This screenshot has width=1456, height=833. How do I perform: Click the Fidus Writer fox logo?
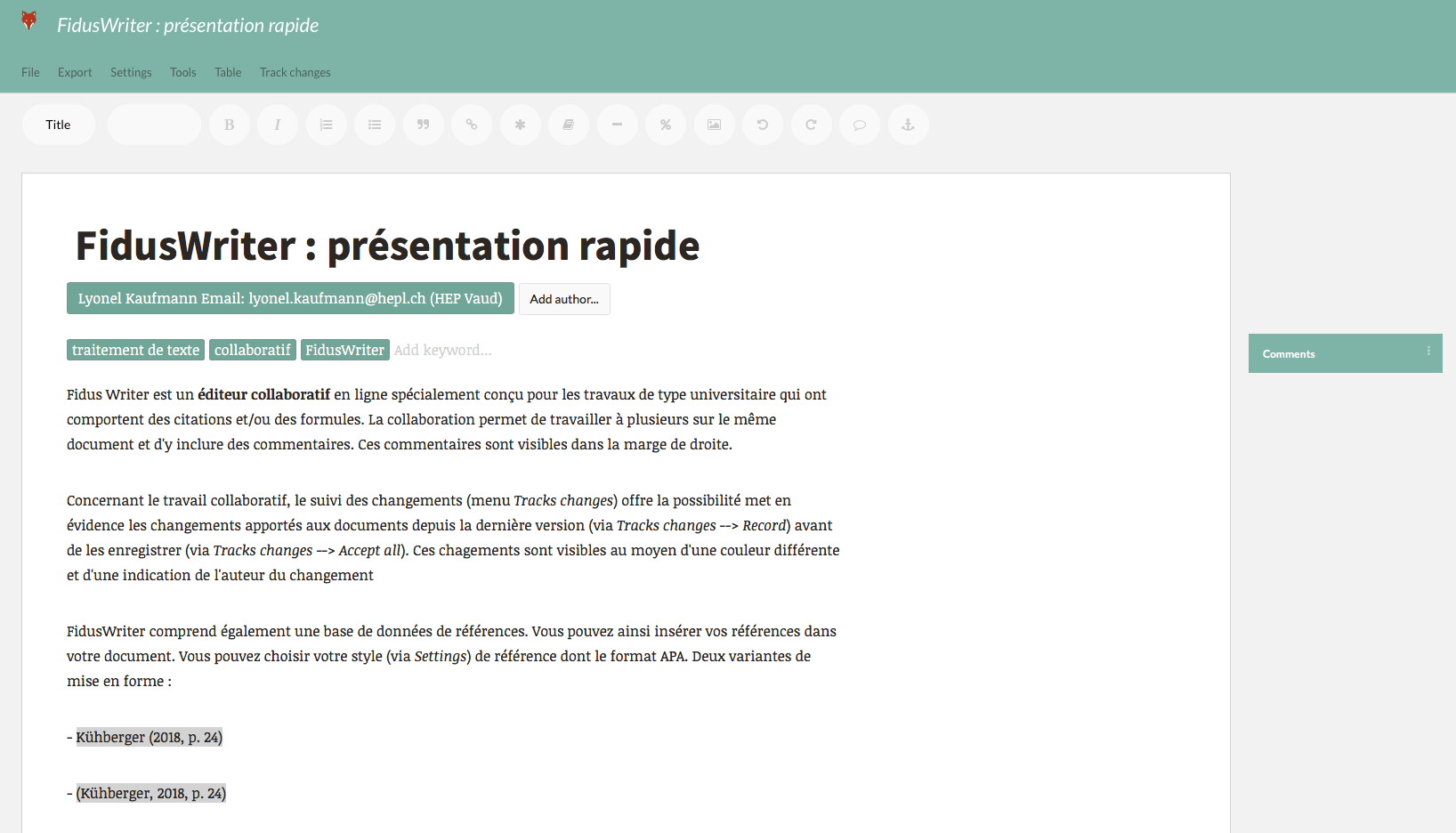[x=29, y=21]
